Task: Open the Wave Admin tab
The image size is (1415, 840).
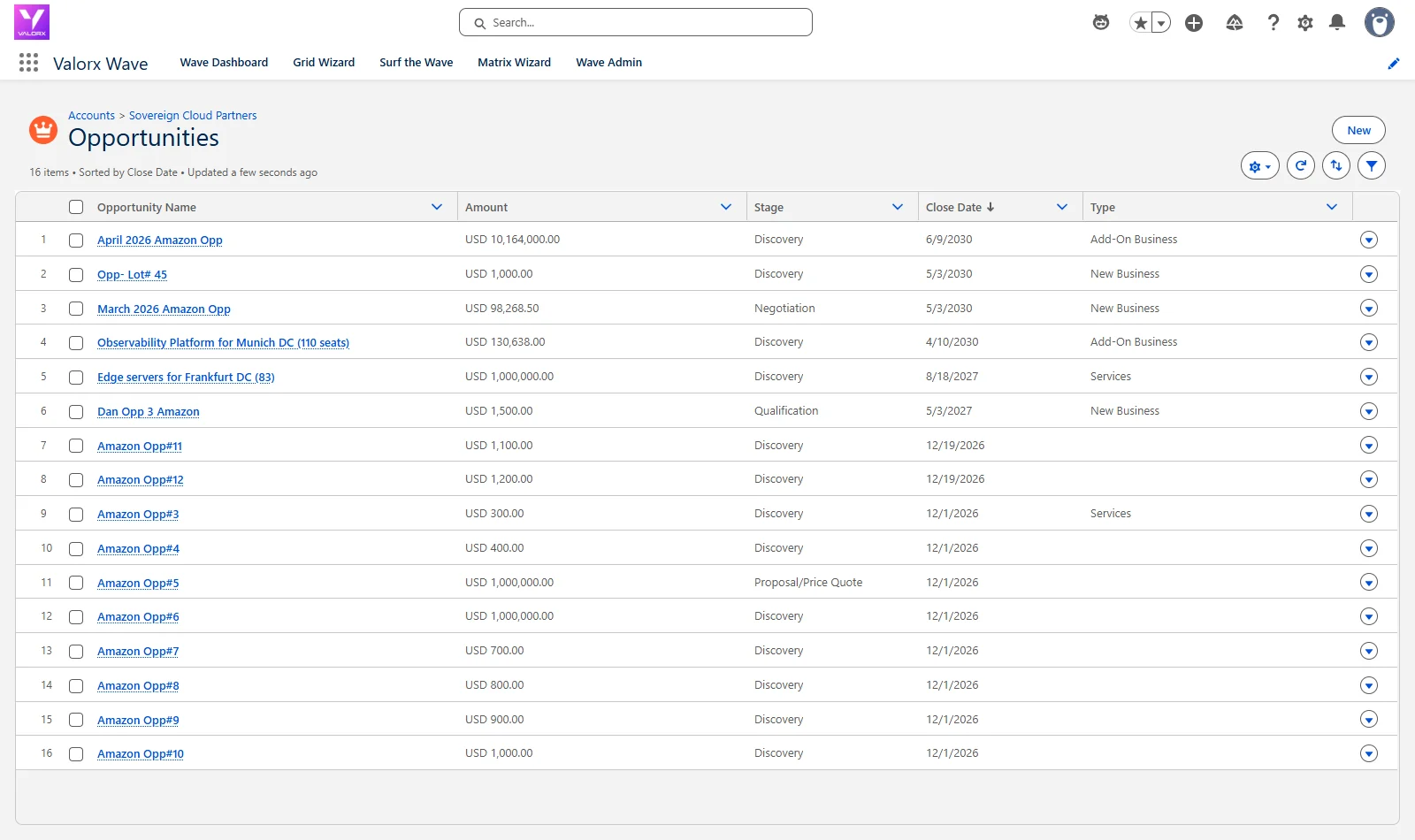Action: 609,63
